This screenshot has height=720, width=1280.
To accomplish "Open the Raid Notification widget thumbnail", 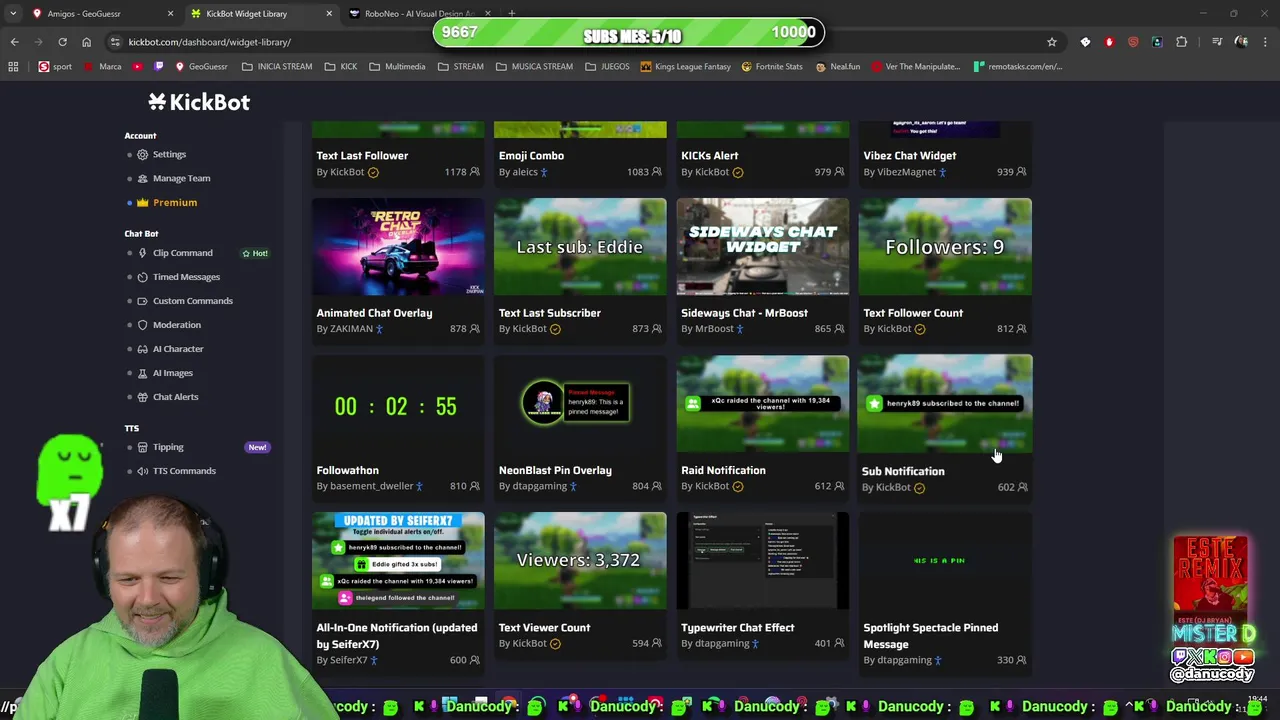I will (763, 404).
